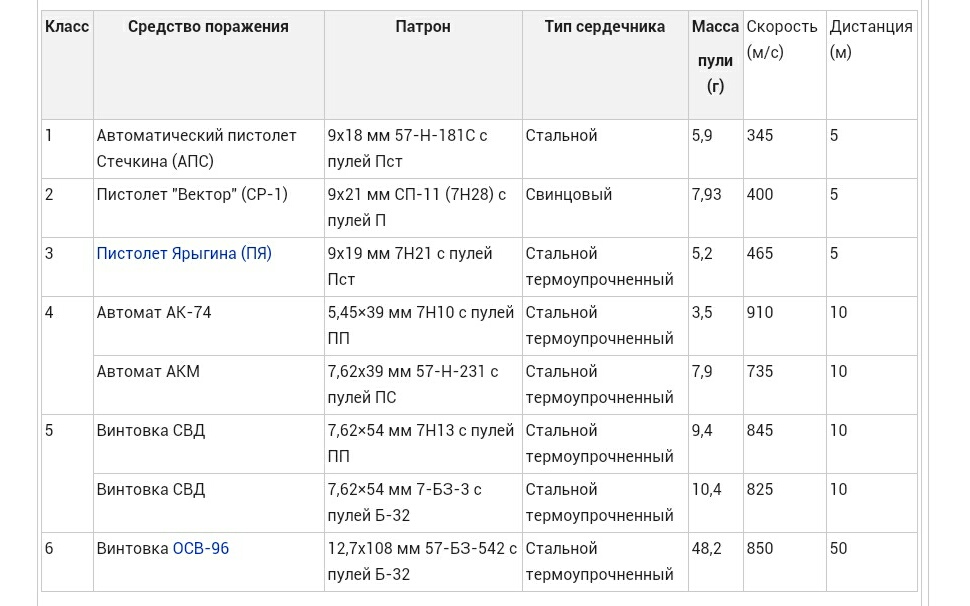Click the Масса пули (г) header

[x=715, y=57]
